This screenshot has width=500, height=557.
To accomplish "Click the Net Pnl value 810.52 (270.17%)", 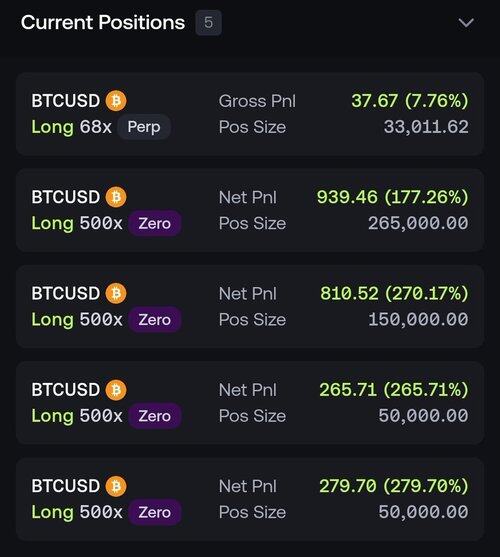I will pyautogui.click(x=394, y=293).
